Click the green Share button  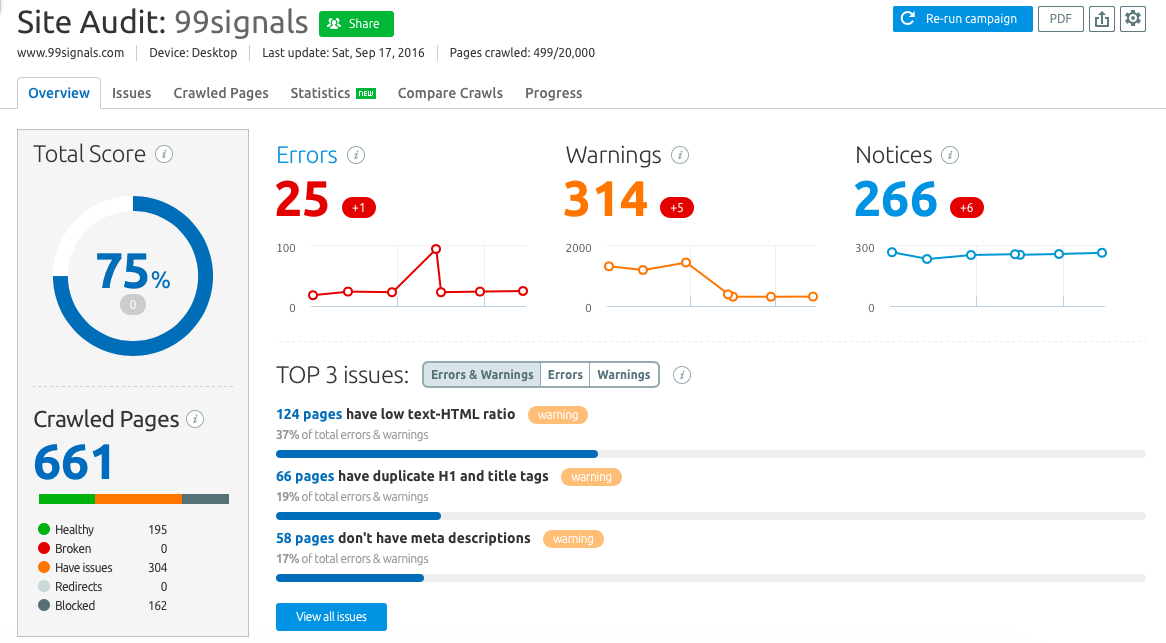click(356, 24)
